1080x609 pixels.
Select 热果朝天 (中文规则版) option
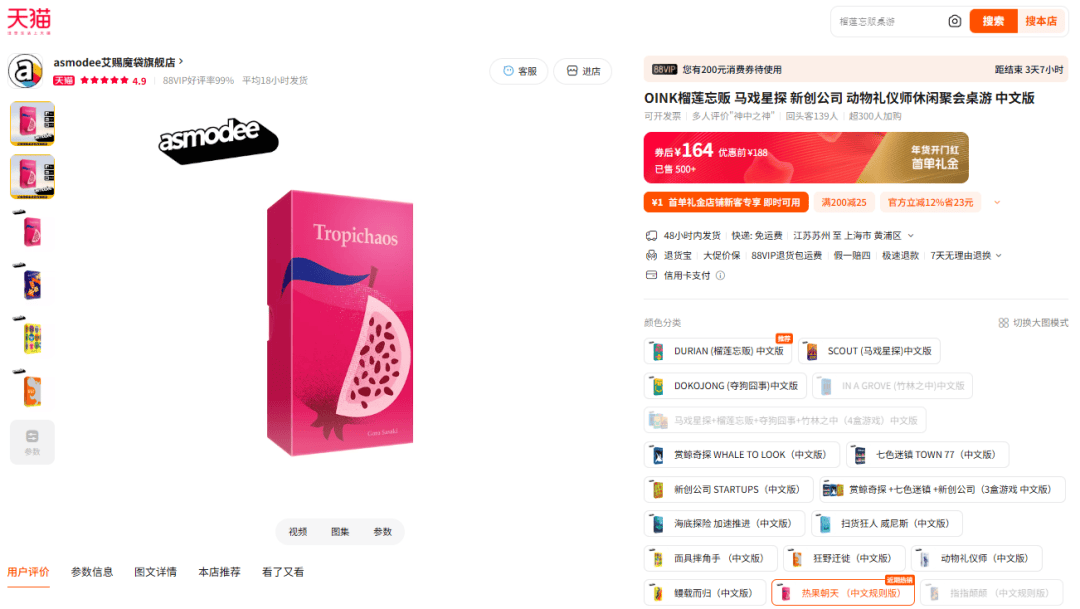point(842,593)
